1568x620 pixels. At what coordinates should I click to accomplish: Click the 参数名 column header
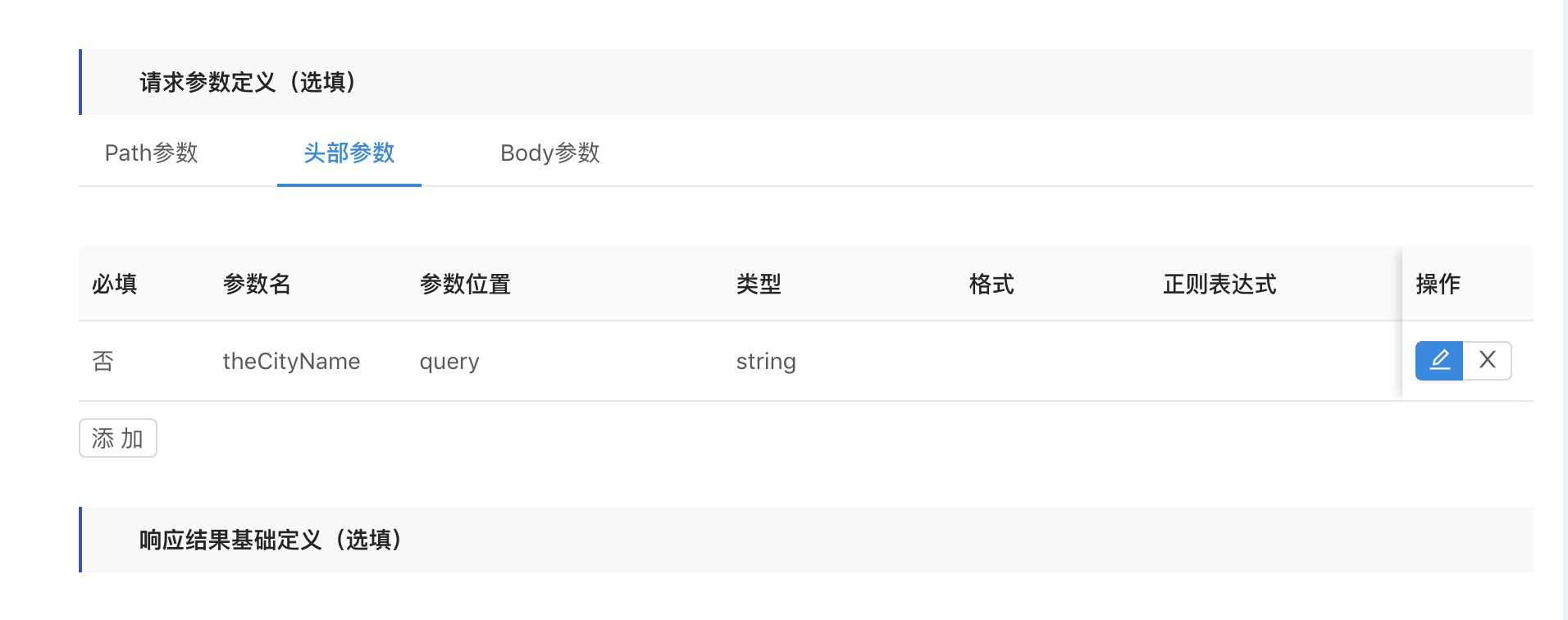click(257, 285)
